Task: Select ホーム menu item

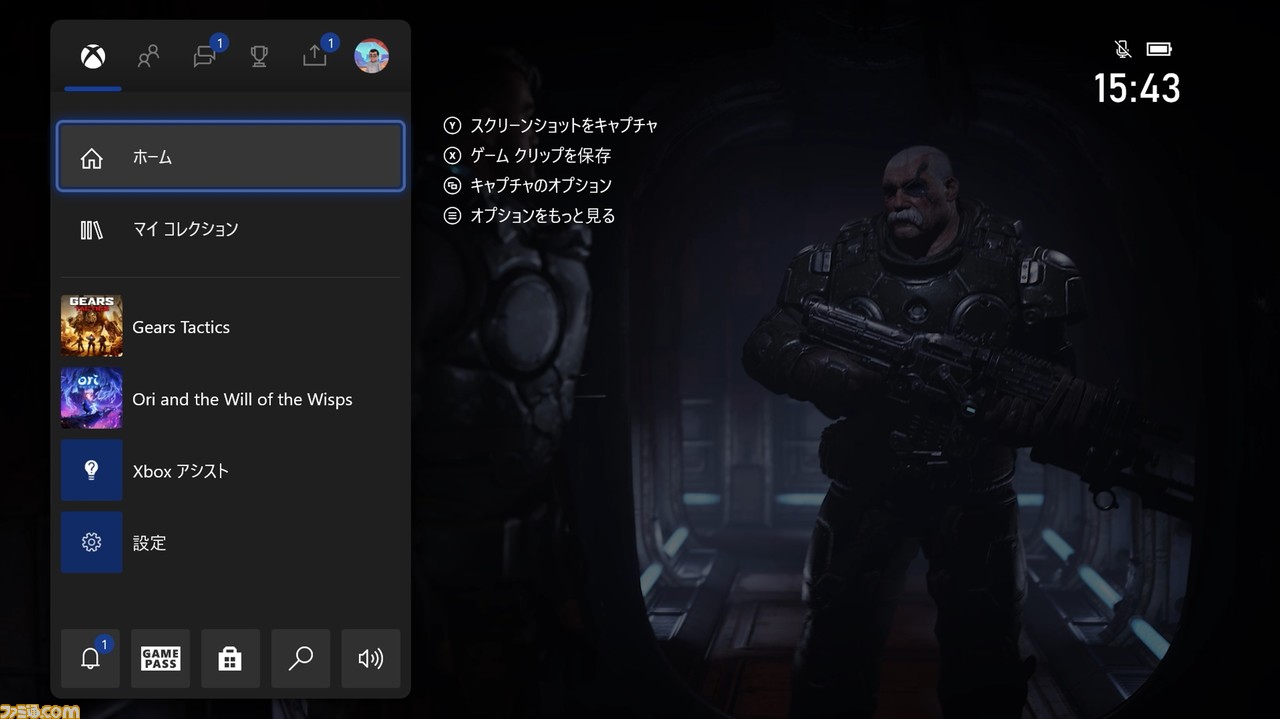Action: point(231,157)
